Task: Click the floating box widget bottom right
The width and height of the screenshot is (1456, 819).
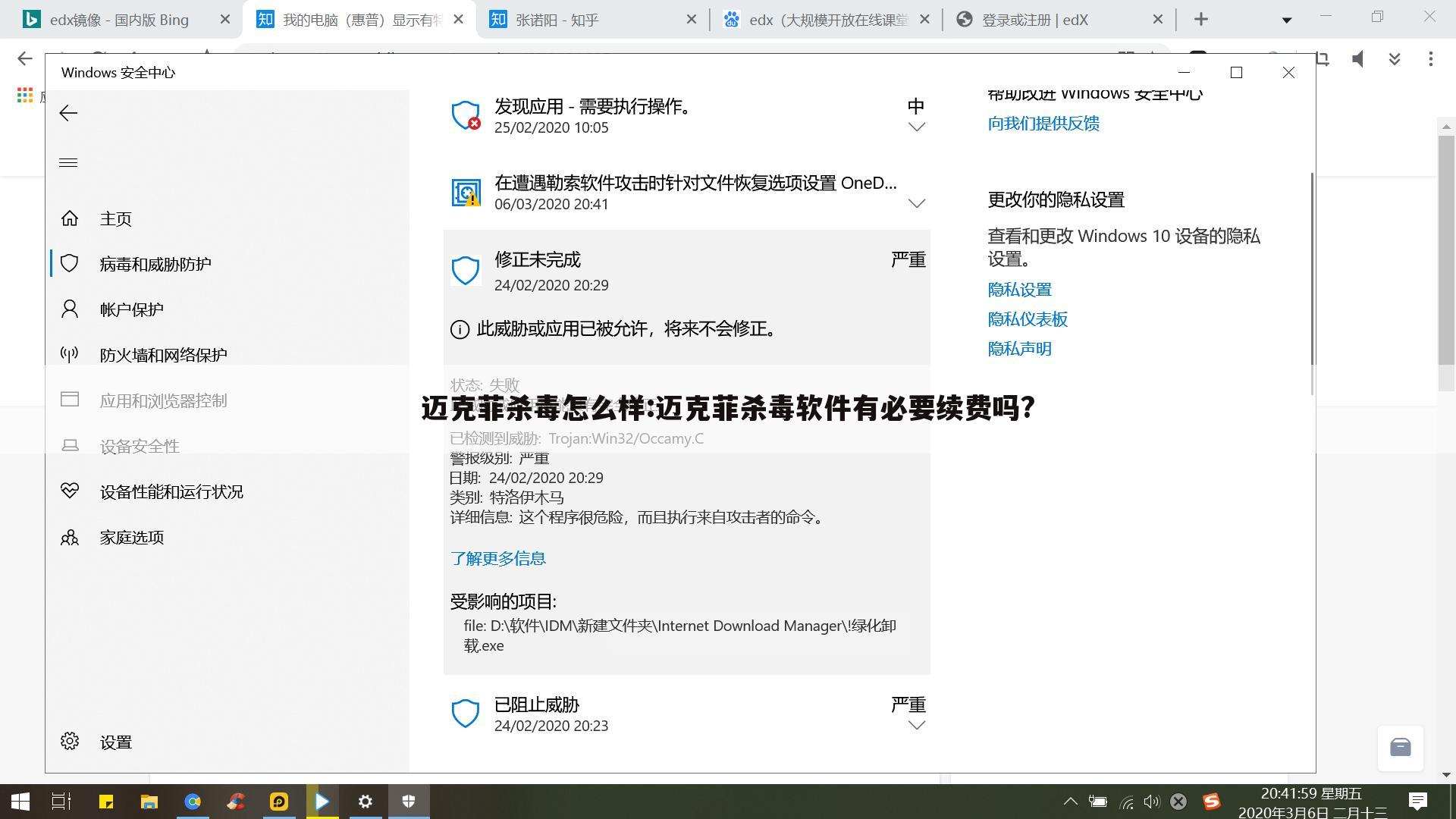Action: pyautogui.click(x=1401, y=748)
